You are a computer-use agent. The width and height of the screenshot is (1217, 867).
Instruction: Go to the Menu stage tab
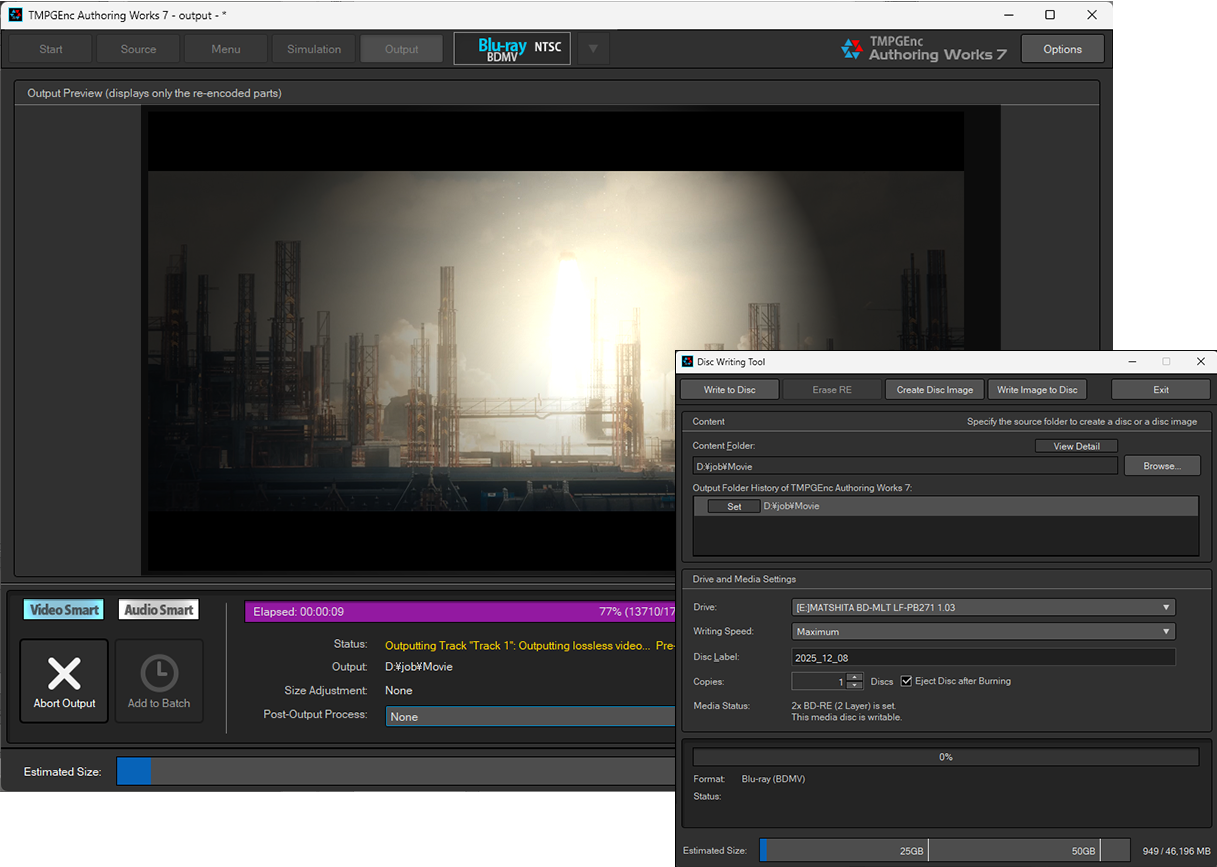point(226,49)
